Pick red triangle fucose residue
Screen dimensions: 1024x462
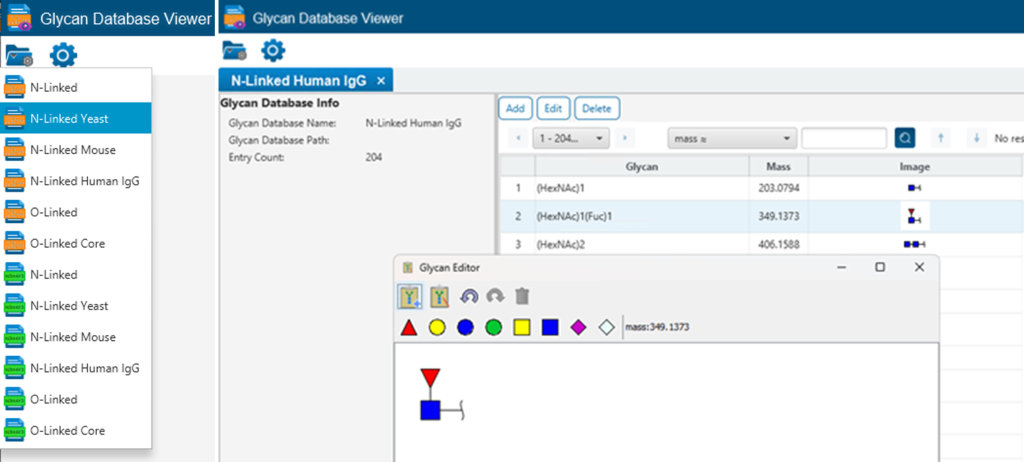coord(409,327)
